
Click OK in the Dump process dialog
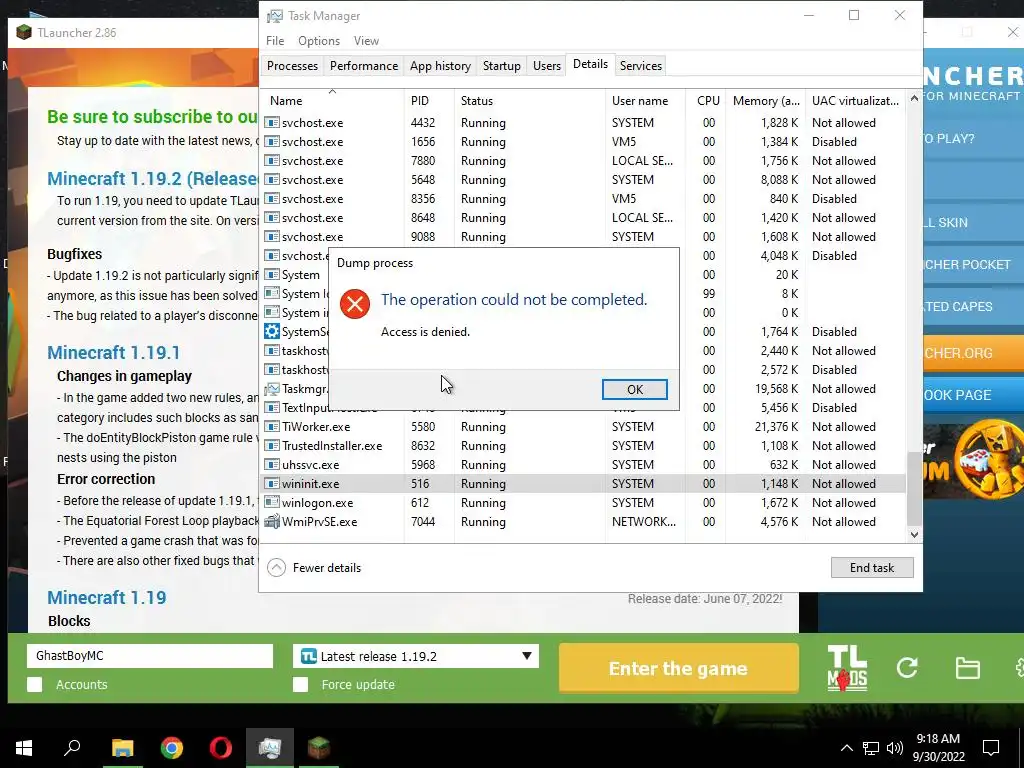point(634,389)
